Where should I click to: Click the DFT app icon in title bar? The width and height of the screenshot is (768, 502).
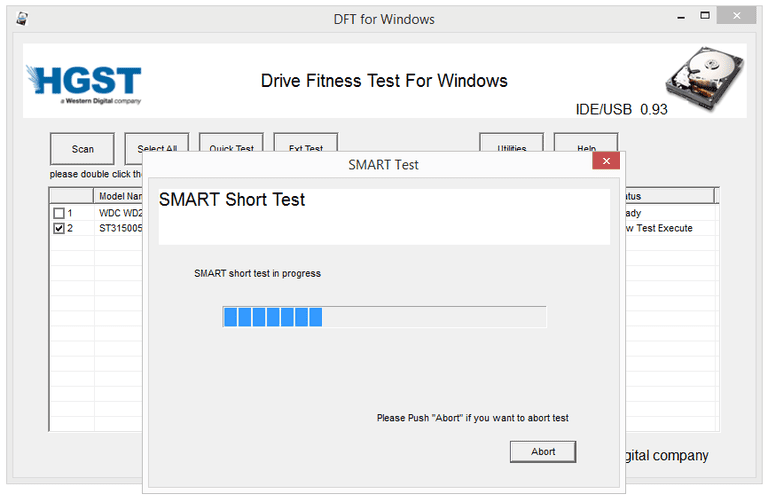[x=22, y=19]
